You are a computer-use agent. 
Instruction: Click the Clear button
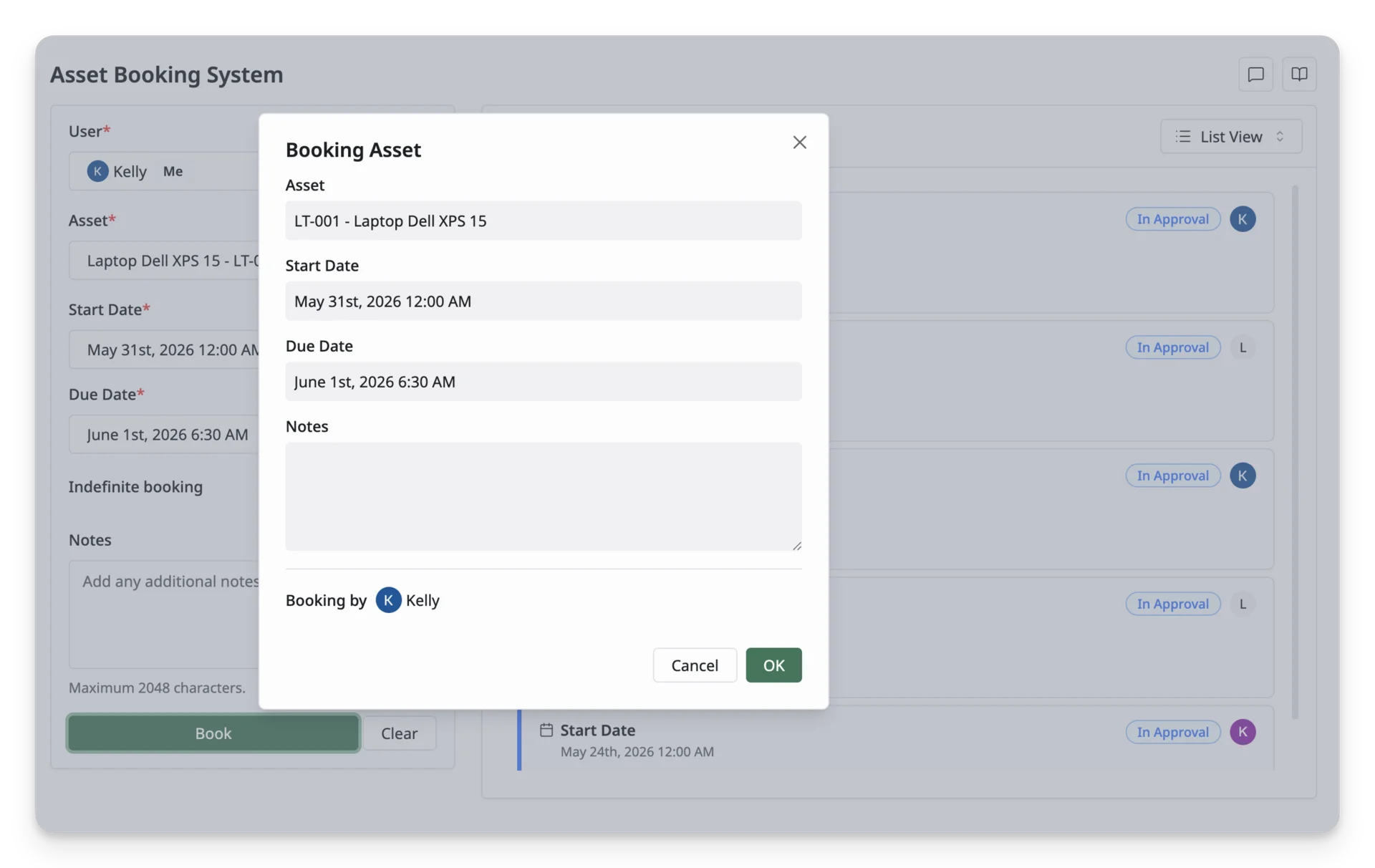pyautogui.click(x=399, y=733)
